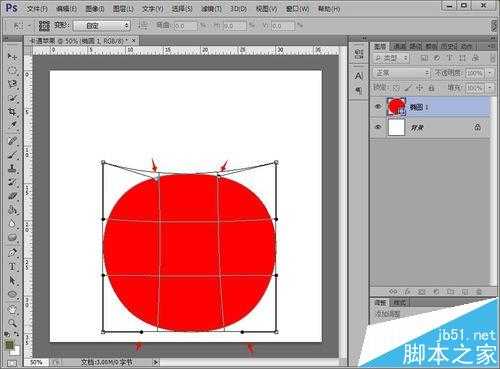Open the layer filter type dropdown

click(x=391, y=58)
